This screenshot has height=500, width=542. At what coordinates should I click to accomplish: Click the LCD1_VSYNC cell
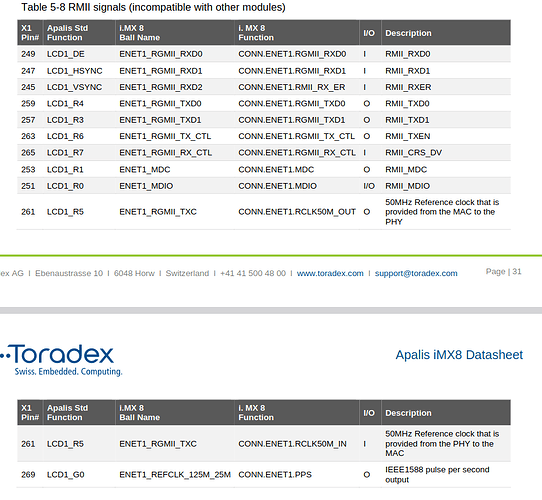point(74,87)
